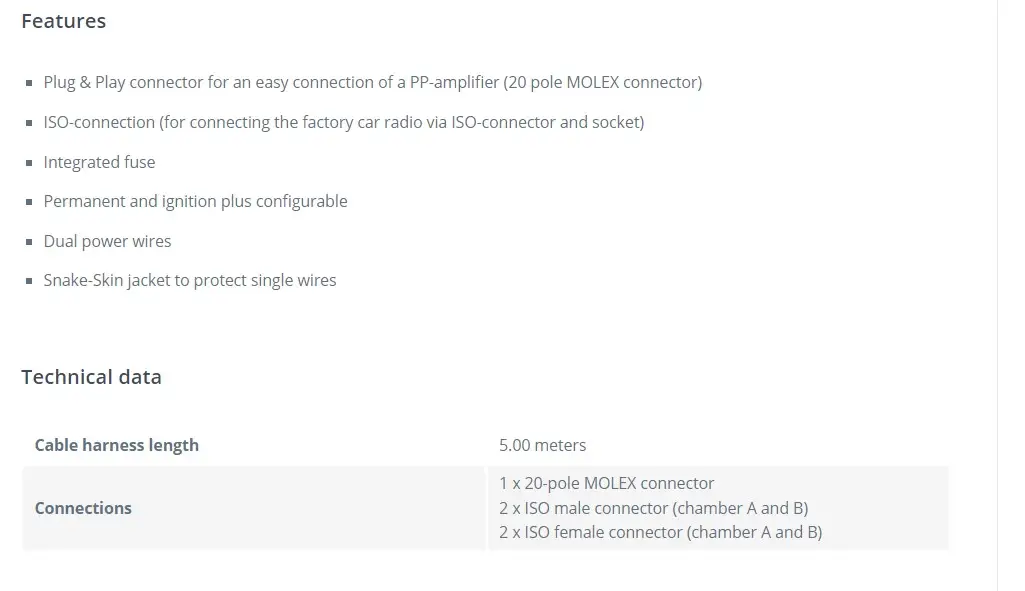The width and height of the screenshot is (1025, 591).
Task: Click the bullet beside Dual power wires
Action: tap(29, 242)
